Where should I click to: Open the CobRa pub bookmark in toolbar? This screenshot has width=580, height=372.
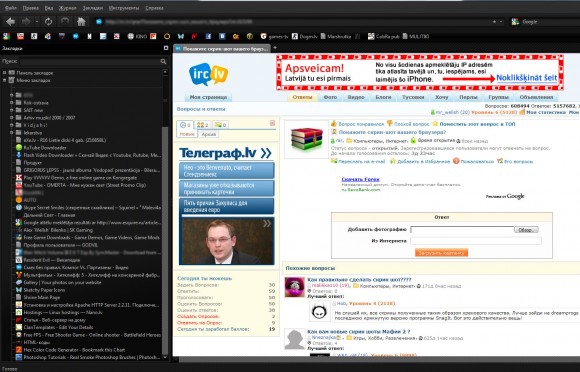click(384, 36)
